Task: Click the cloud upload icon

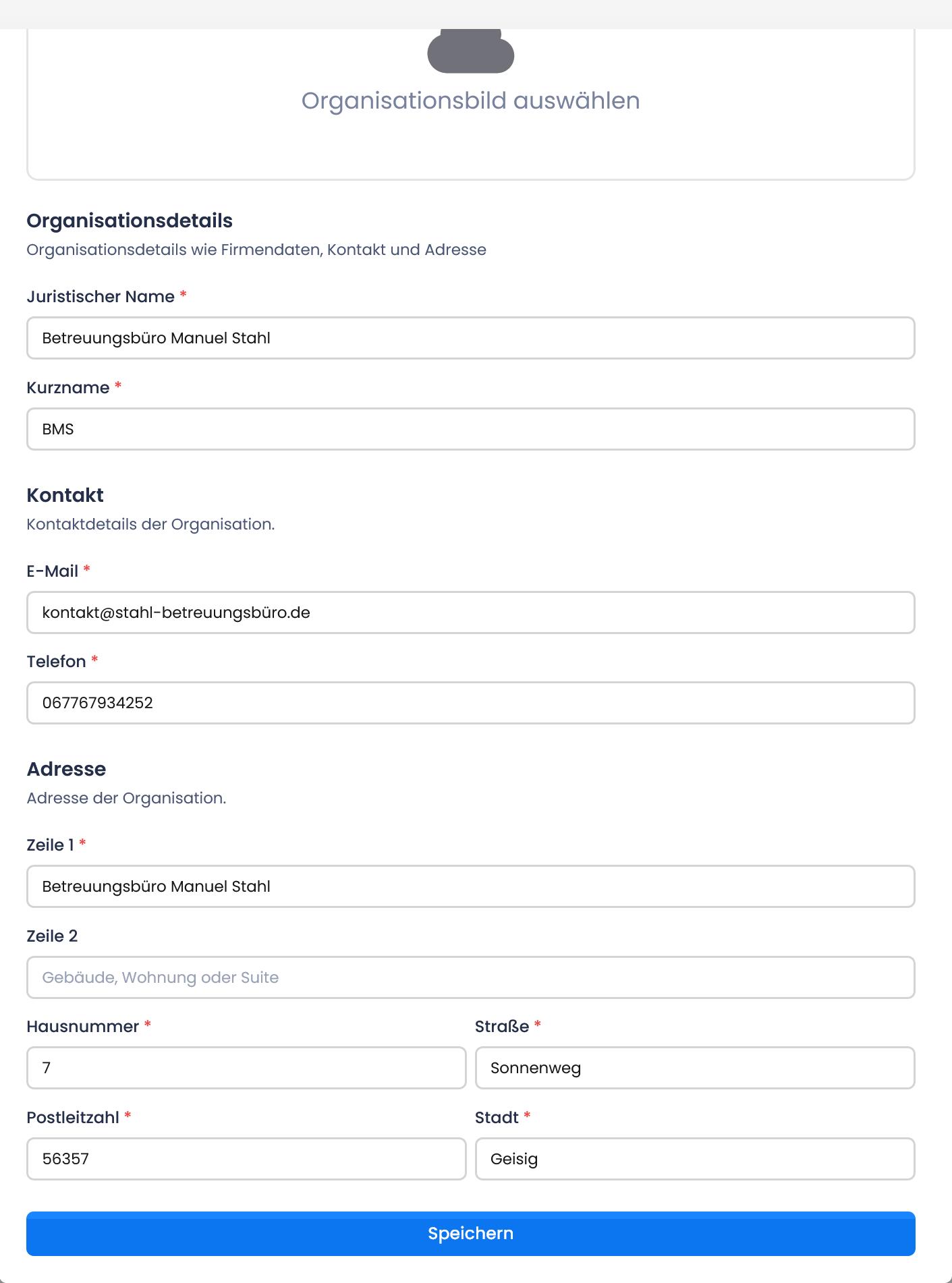Action: [x=470, y=53]
